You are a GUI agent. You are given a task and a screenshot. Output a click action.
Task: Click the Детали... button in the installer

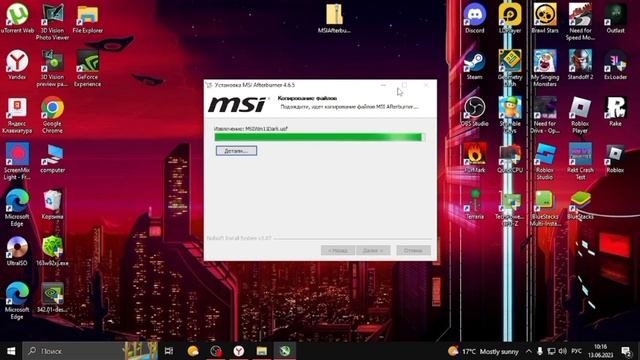[x=236, y=151]
